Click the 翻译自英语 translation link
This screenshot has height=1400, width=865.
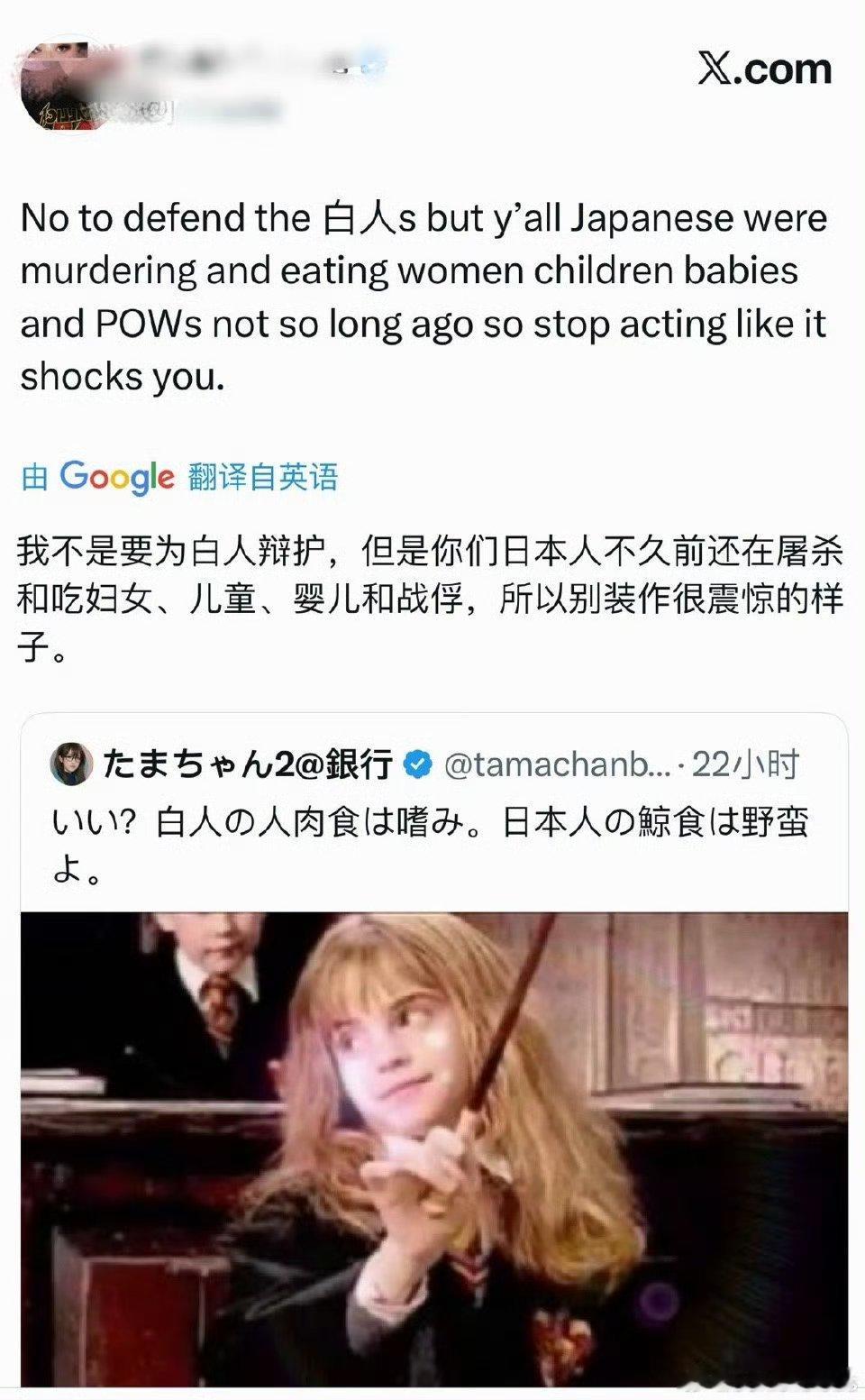[263, 477]
